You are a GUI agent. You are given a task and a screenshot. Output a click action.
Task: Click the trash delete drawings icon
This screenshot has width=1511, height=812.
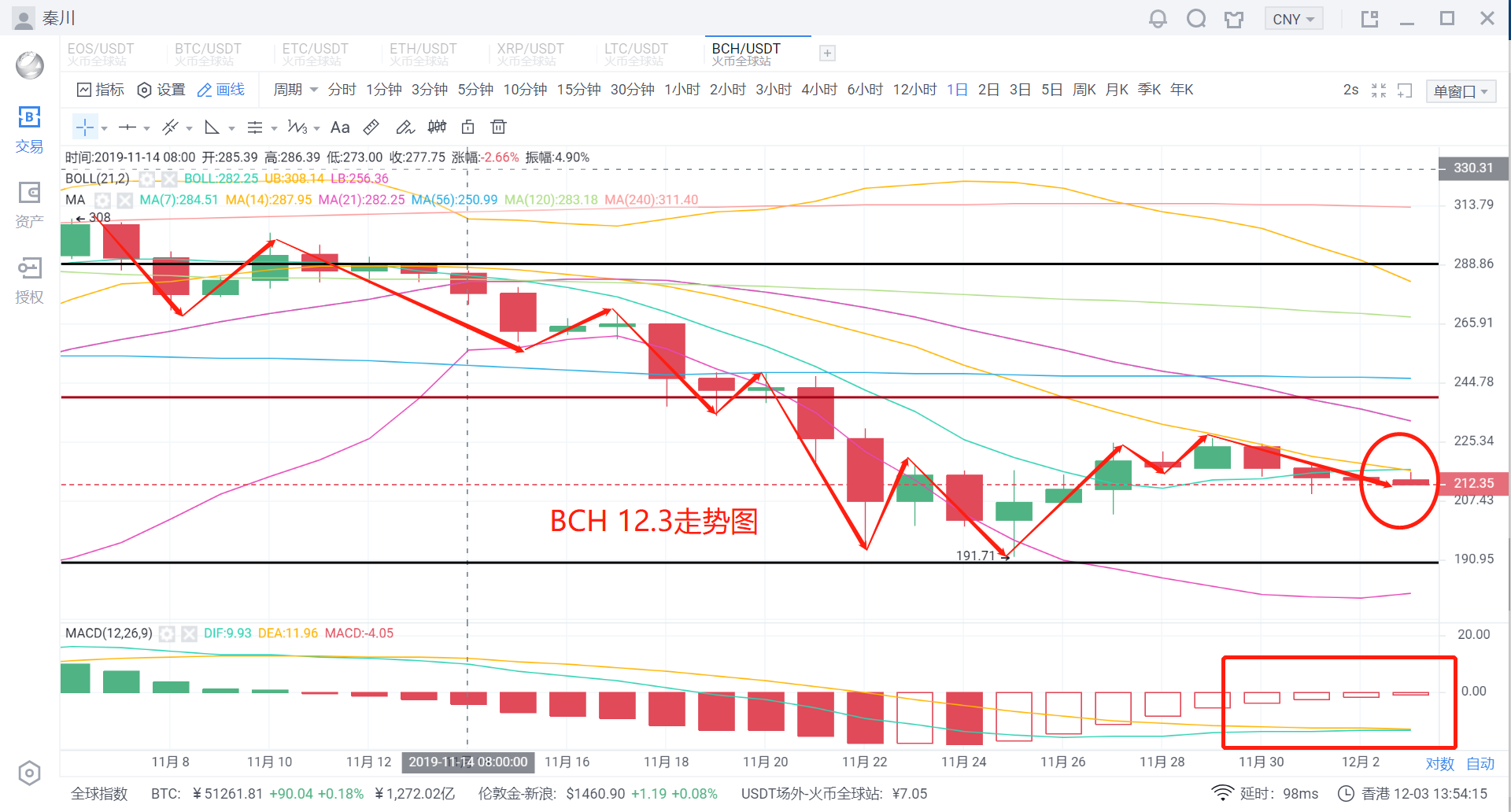(498, 127)
